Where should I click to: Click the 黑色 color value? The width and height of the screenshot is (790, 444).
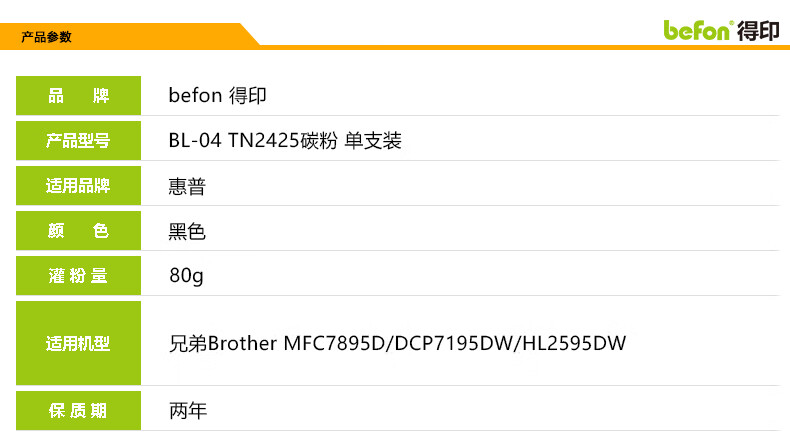(x=187, y=231)
